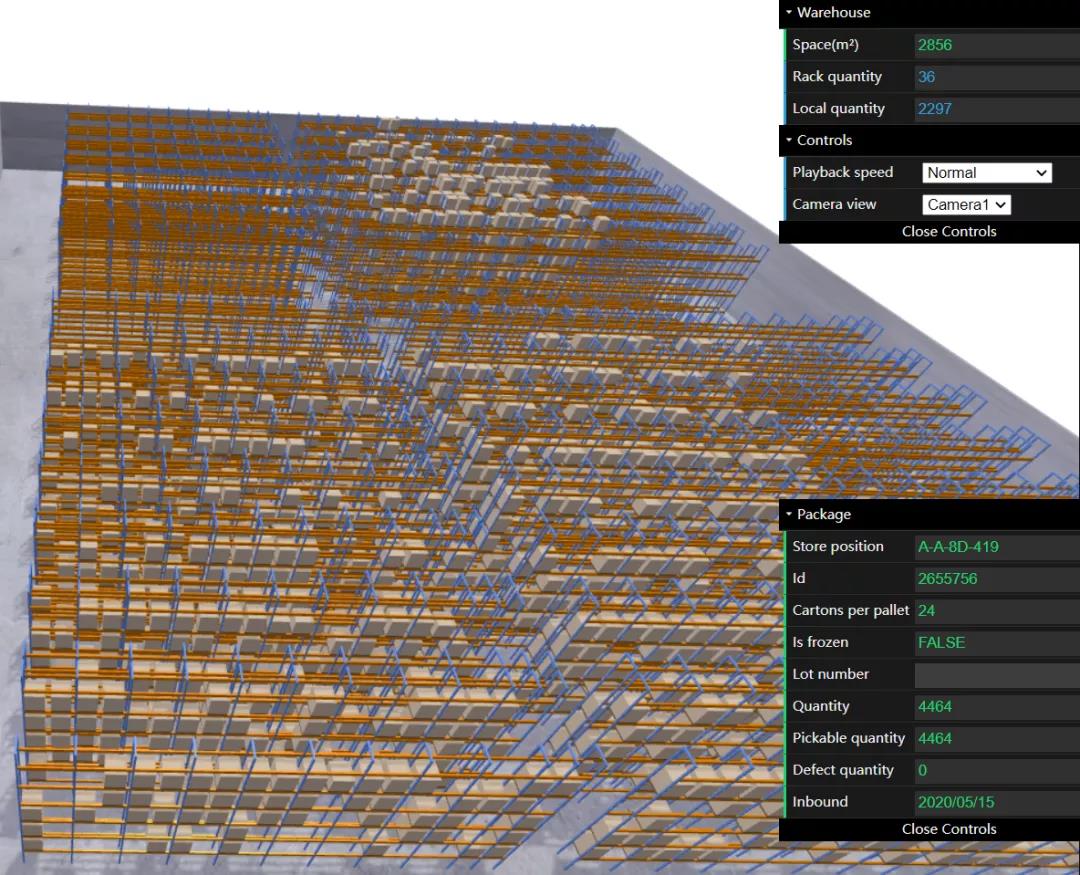This screenshot has height=875, width=1080.
Task: Select the Cartons per pallet value
Action: [997, 610]
